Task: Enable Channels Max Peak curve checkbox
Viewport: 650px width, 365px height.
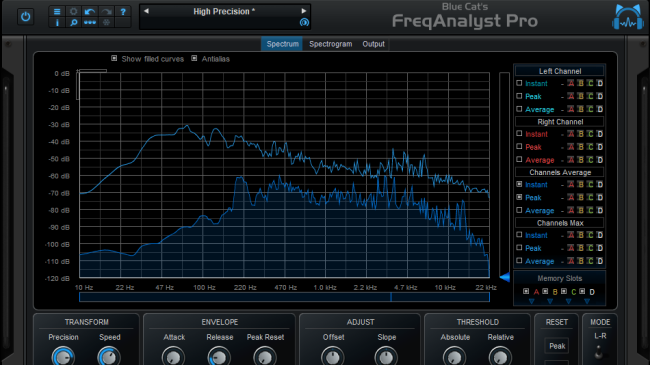Action: [x=519, y=248]
